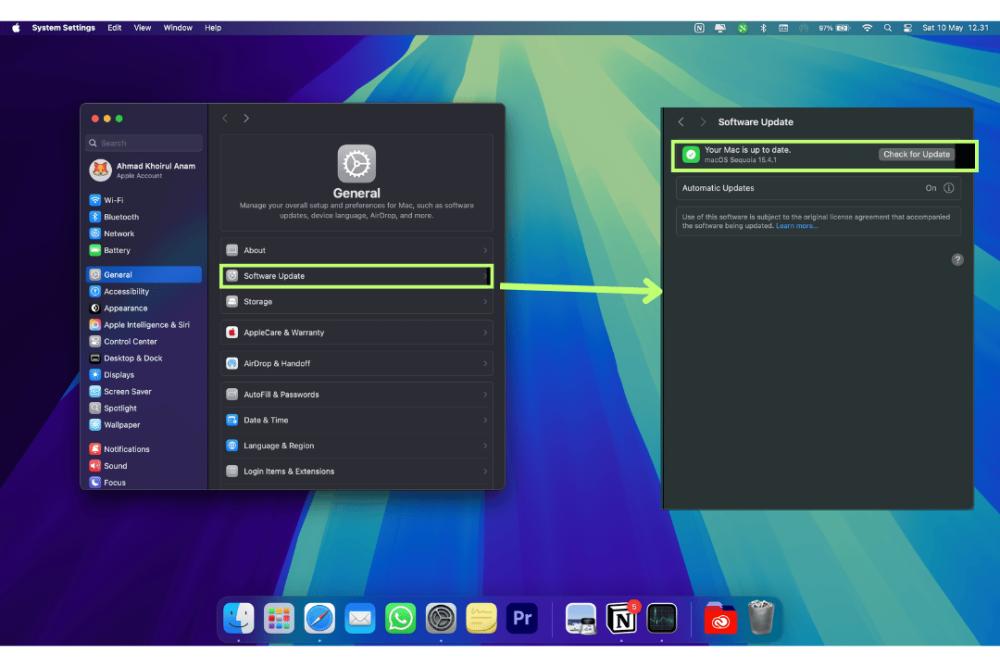Open Control Center in menu bar
Image resolution: width=1000 pixels, height=667 pixels.
pyautogui.click(x=908, y=28)
